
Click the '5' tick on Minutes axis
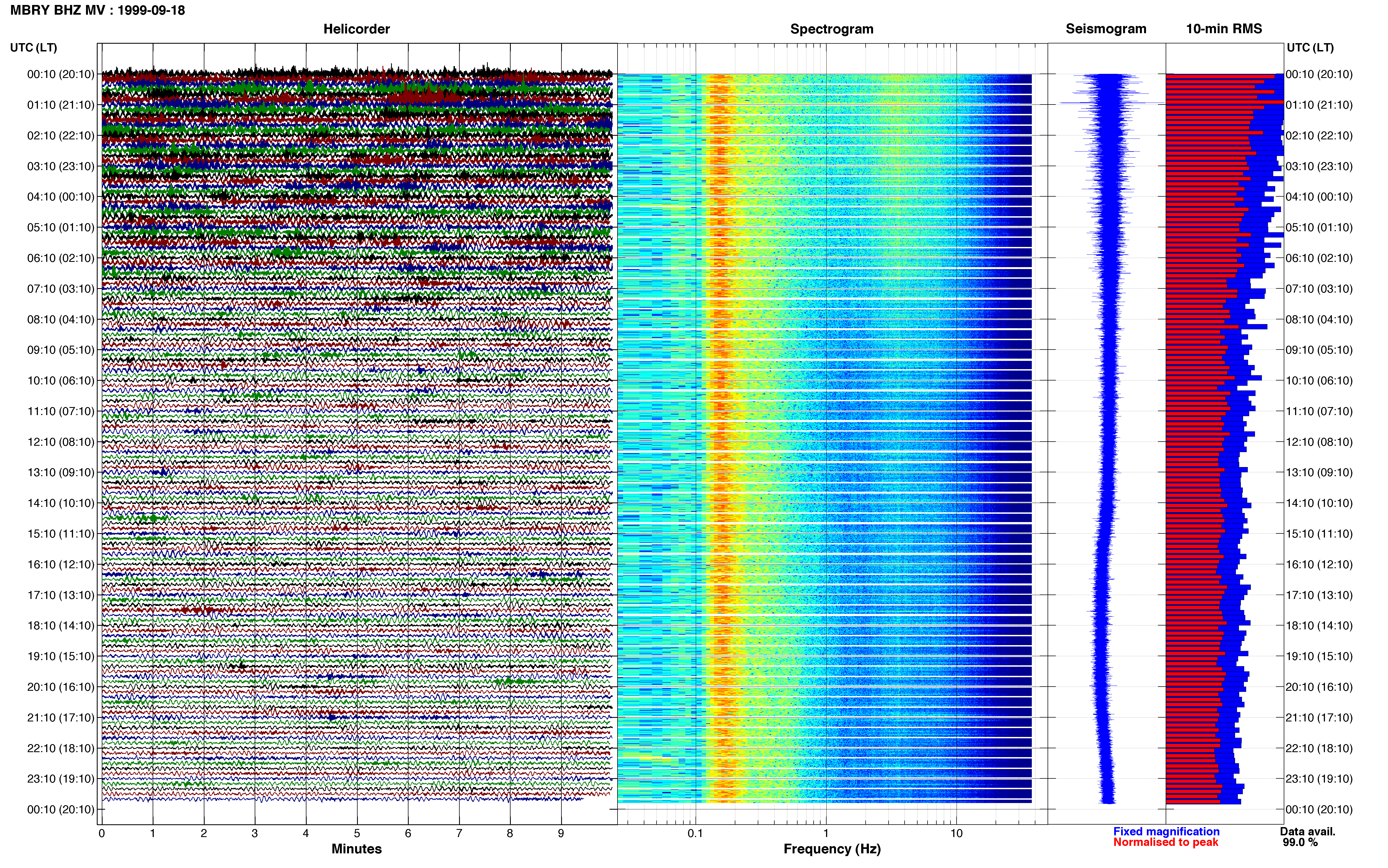(357, 833)
